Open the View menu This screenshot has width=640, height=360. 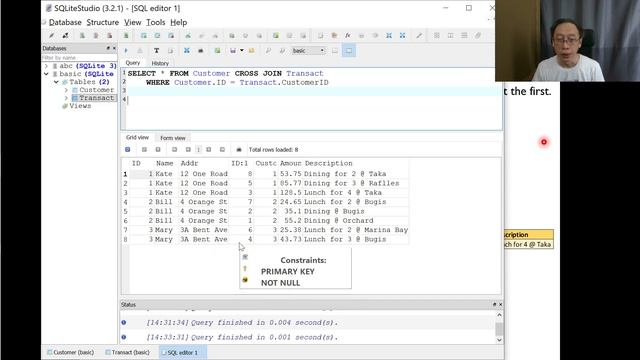tap(133, 22)
